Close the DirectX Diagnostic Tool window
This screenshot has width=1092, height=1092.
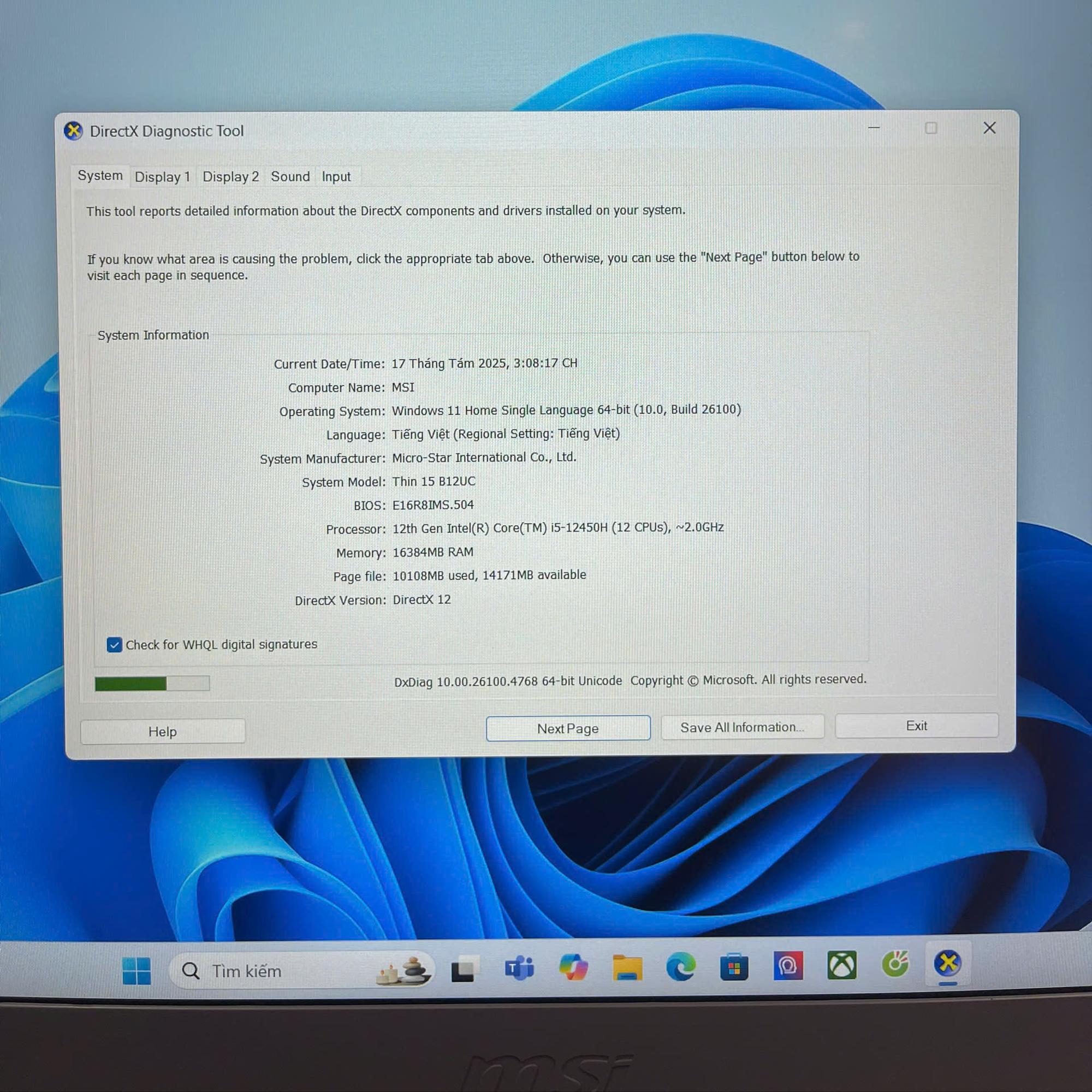[989, 128]
